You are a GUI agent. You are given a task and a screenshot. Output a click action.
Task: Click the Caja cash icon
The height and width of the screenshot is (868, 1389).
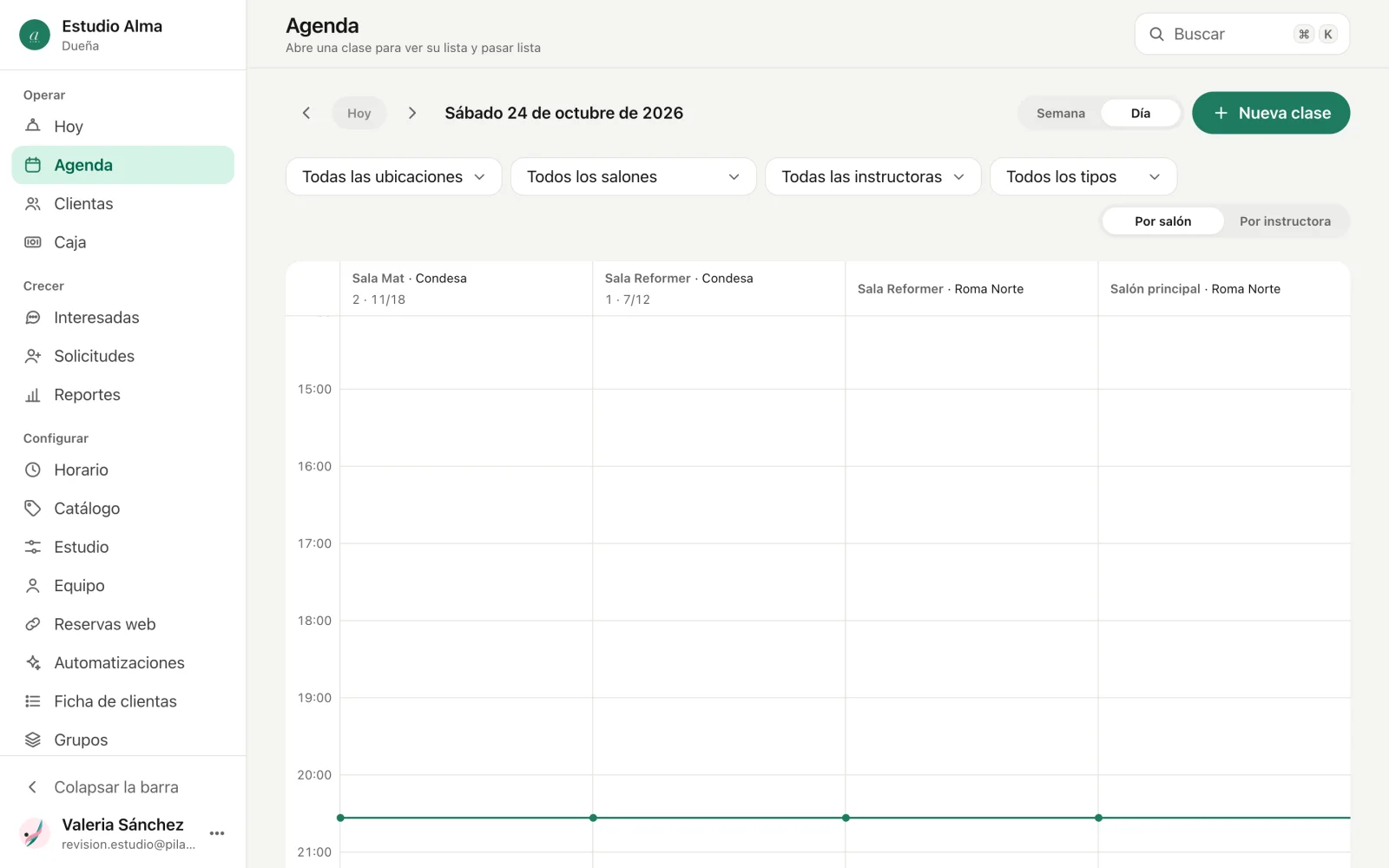(33, 242)
